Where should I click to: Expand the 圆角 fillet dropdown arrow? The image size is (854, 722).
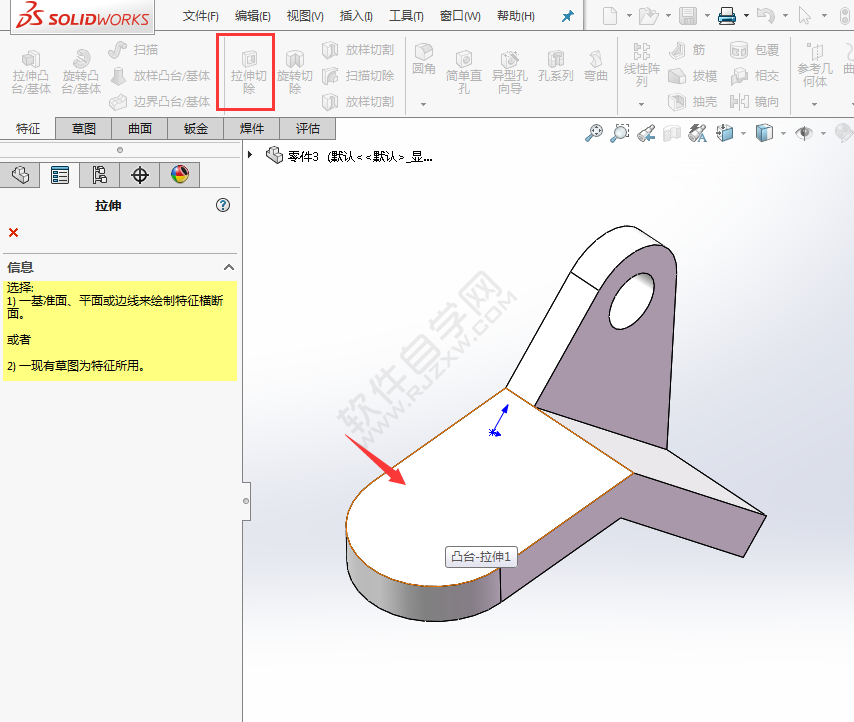coord(423,104)
